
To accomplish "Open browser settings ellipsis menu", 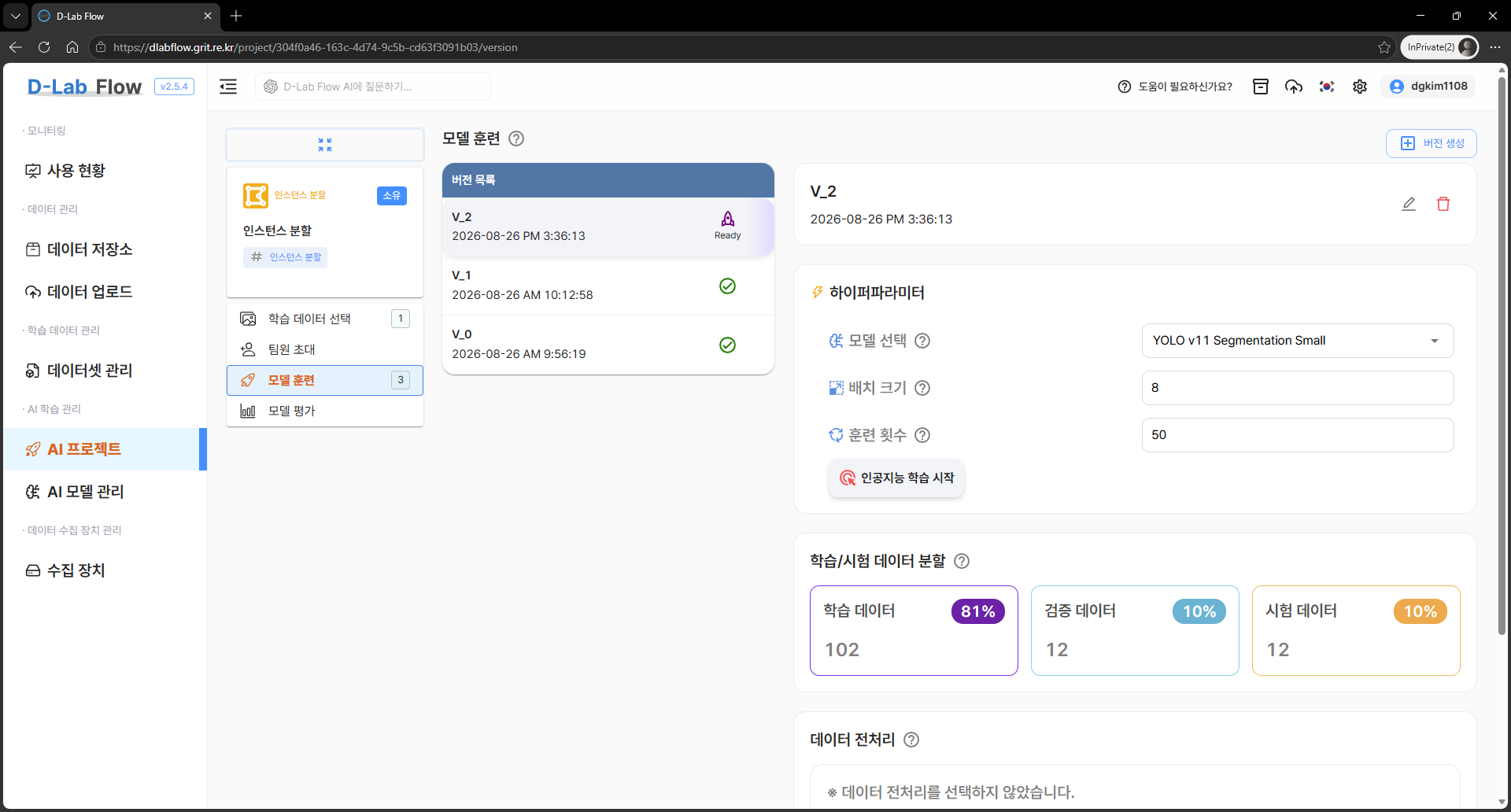I will (x=1494, y=47).
